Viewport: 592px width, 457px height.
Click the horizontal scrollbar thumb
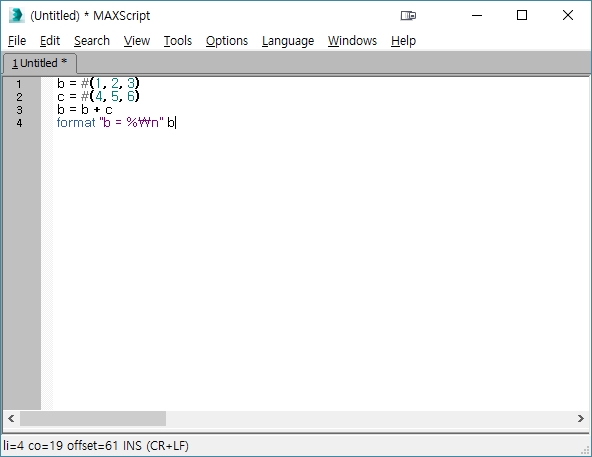point(93,418)
